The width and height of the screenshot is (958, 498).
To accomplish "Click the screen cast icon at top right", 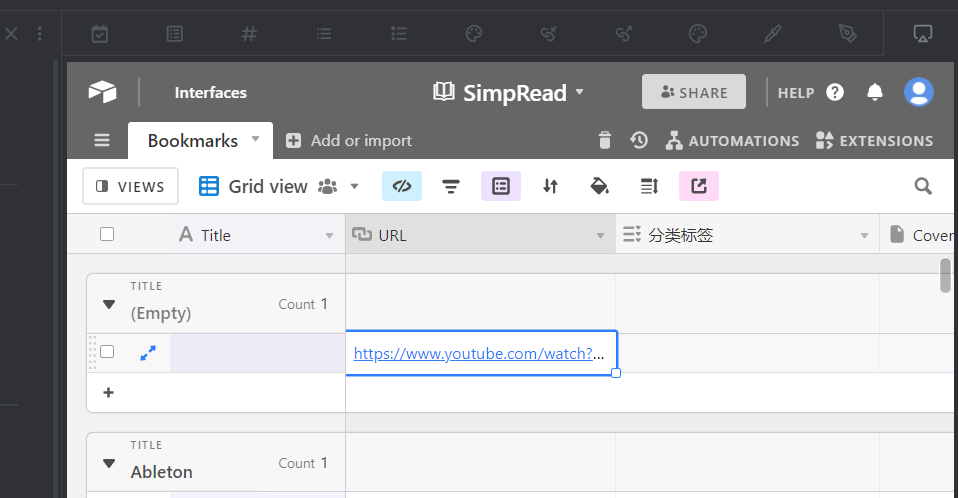I will point(923,34).
